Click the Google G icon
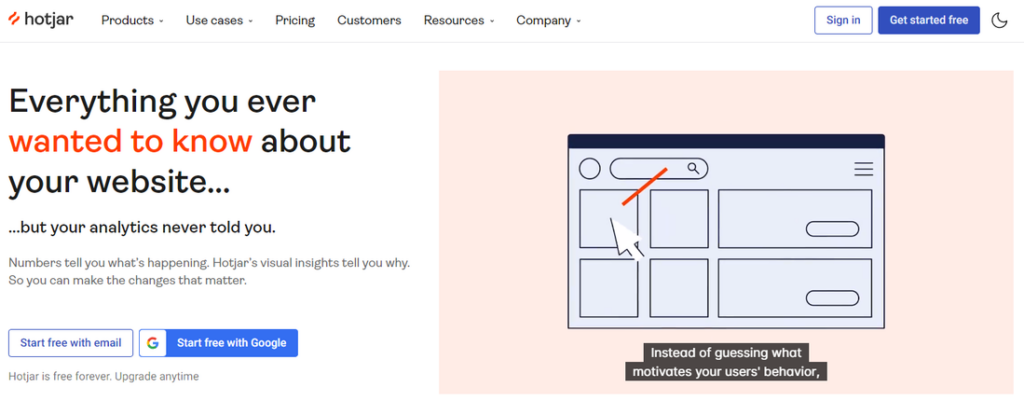This screenshot has height=415, width=1024. [x=153, y=343]
